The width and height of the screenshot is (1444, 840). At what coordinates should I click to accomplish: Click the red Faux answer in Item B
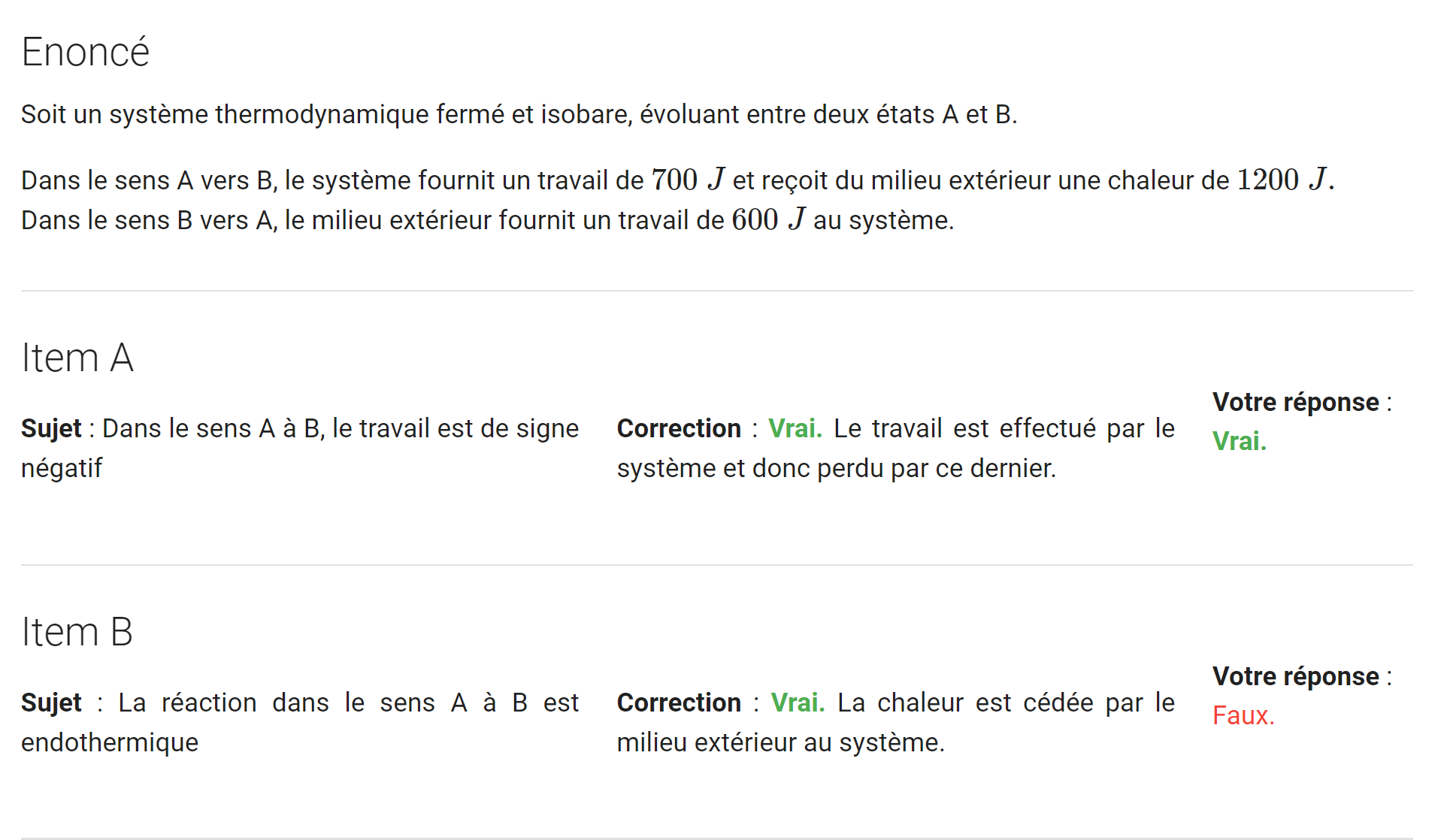pyautogui.click(x=1243, y=715)
